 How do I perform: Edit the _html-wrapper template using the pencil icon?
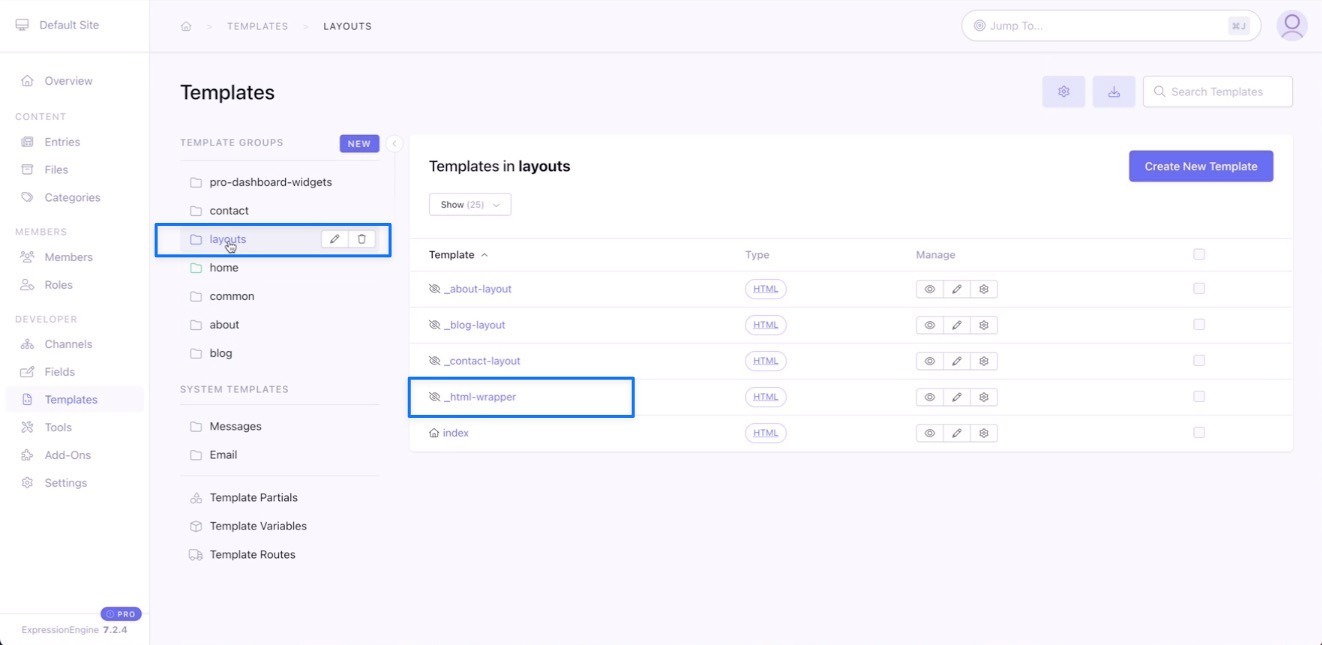tap(956, 396)
